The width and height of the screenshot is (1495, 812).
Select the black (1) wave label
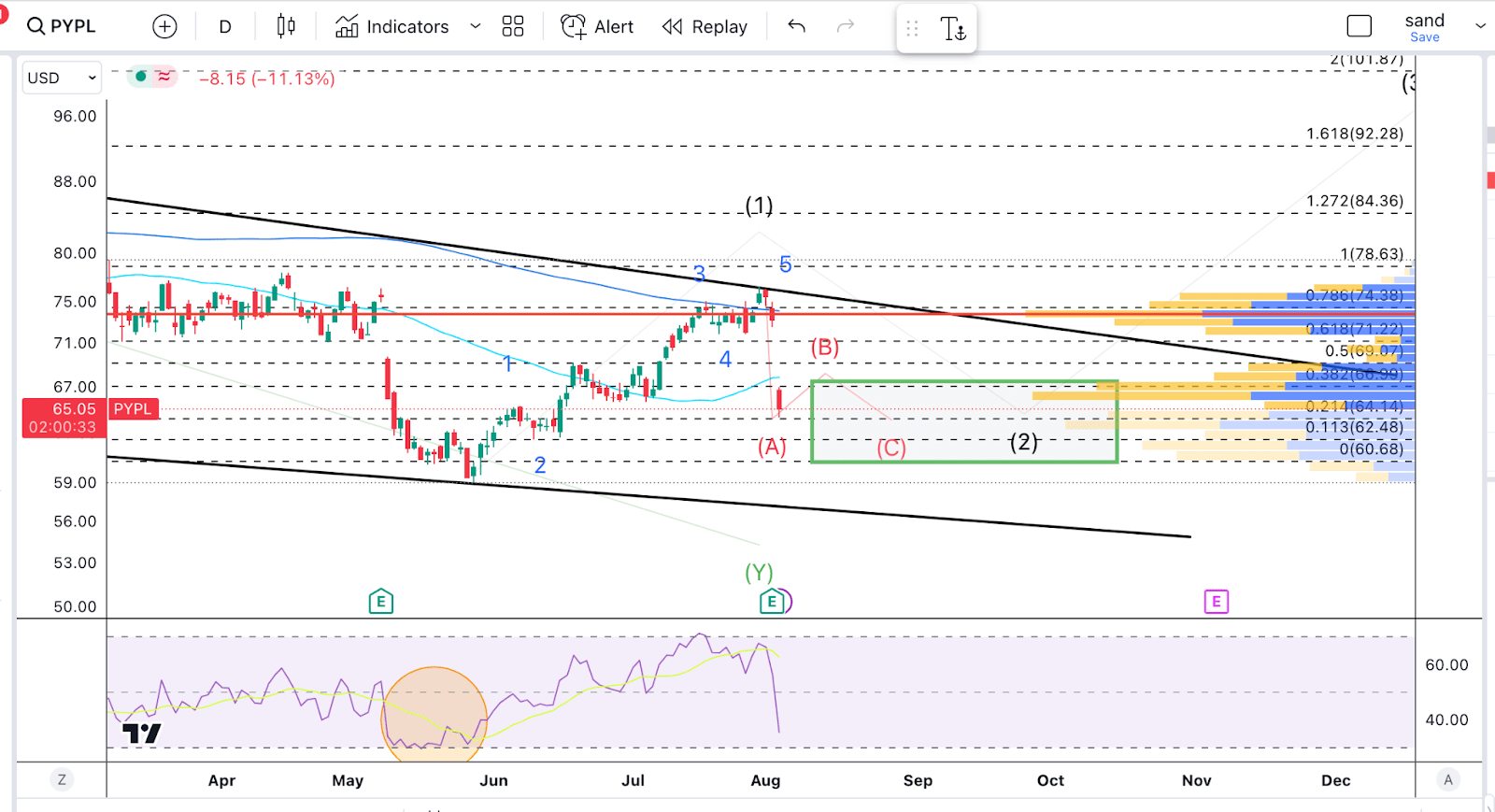[759, 206]
